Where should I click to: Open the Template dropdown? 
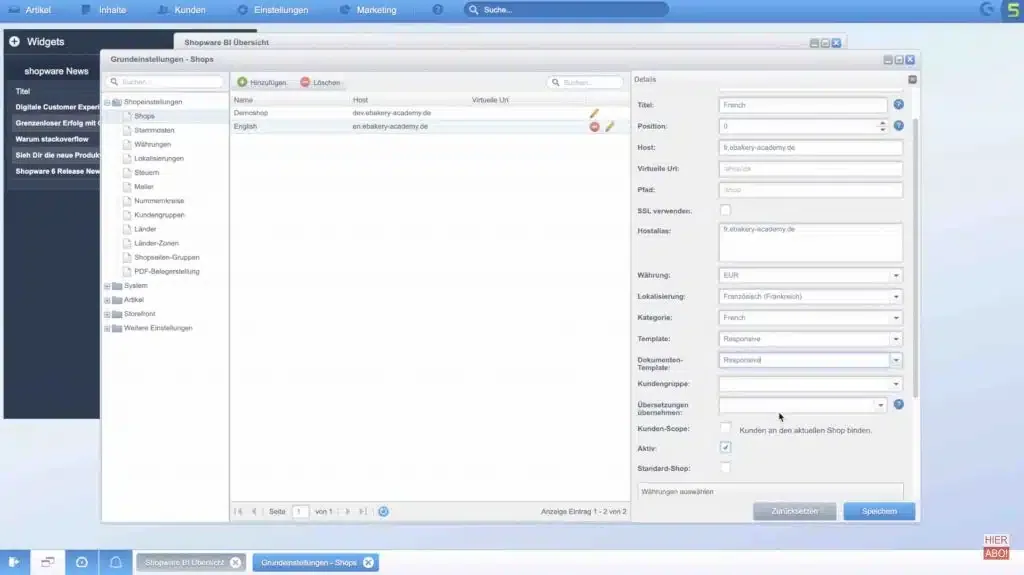tap(896, 339)
